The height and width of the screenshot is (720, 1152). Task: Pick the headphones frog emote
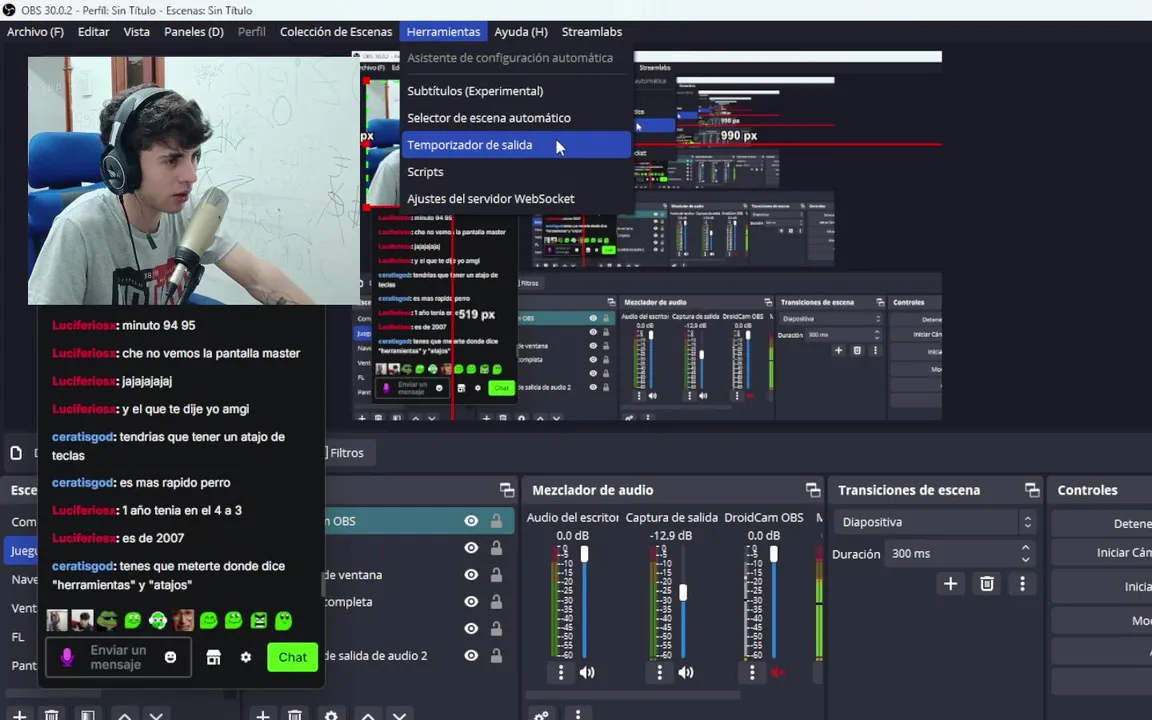[157, 620]
